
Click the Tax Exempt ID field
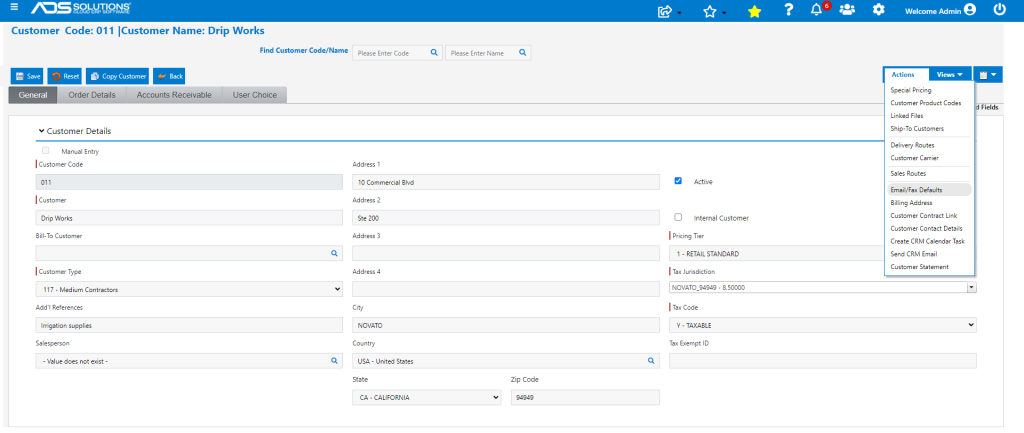click(x=823, y=361)
